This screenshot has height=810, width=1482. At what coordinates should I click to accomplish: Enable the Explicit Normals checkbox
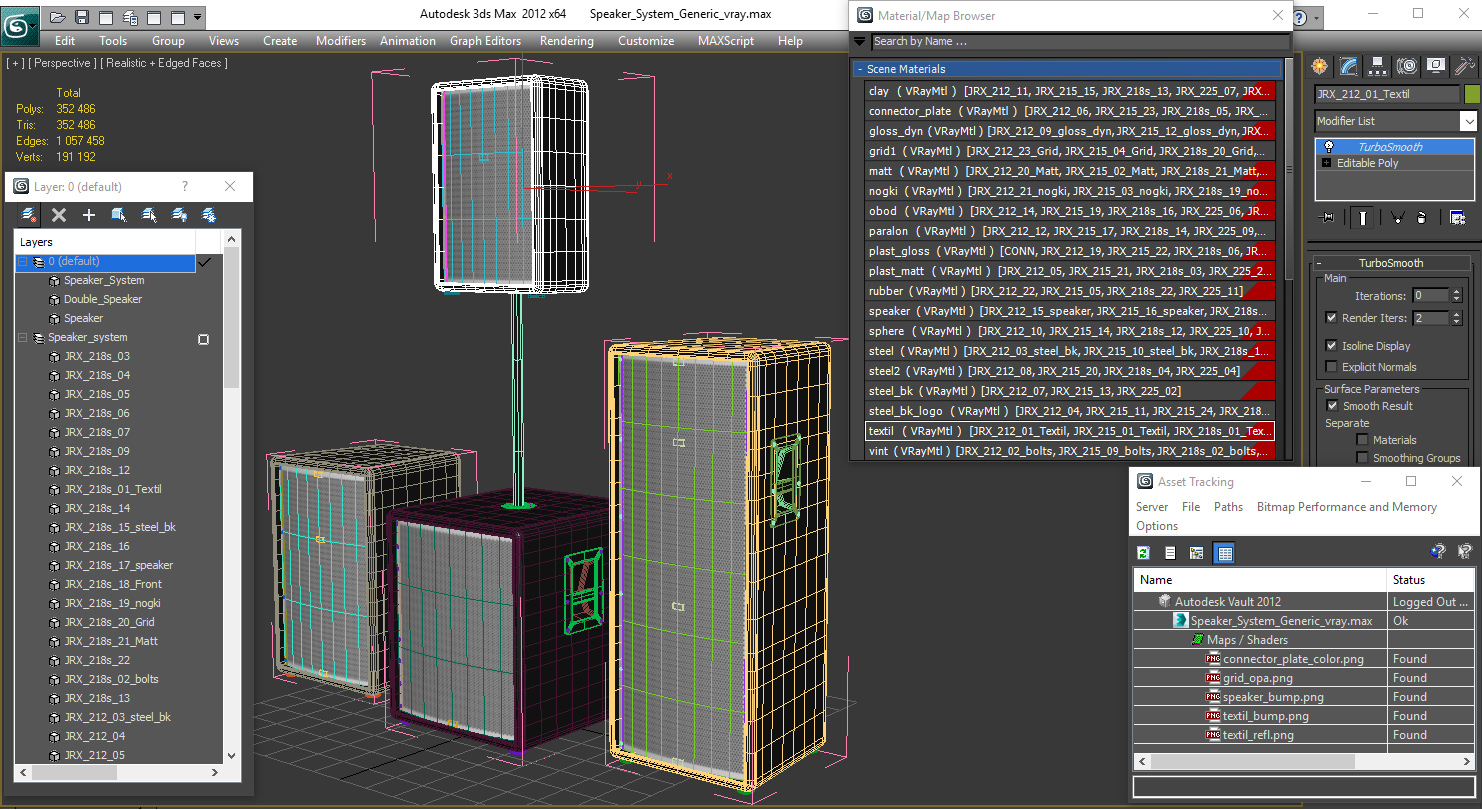tap(1331, 367)
